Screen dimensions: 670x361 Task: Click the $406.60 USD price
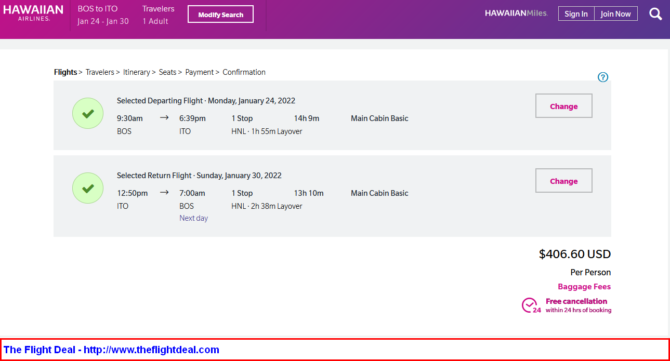click(575, 254)
